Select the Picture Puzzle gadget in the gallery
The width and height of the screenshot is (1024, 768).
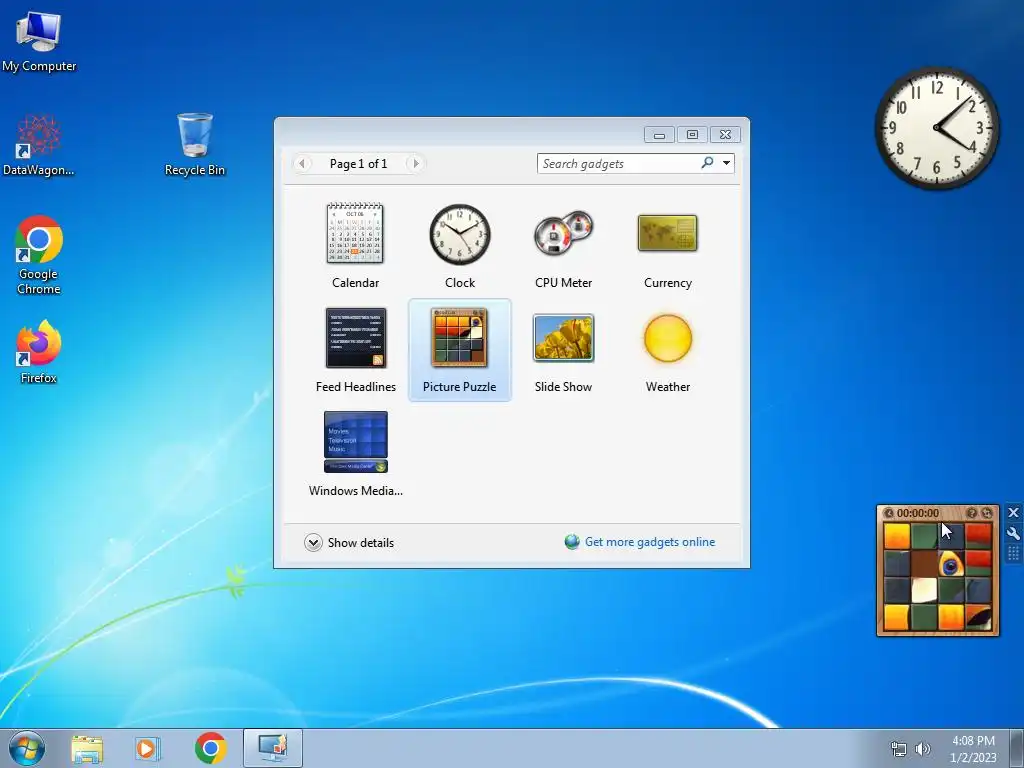(x=460, y=350)
